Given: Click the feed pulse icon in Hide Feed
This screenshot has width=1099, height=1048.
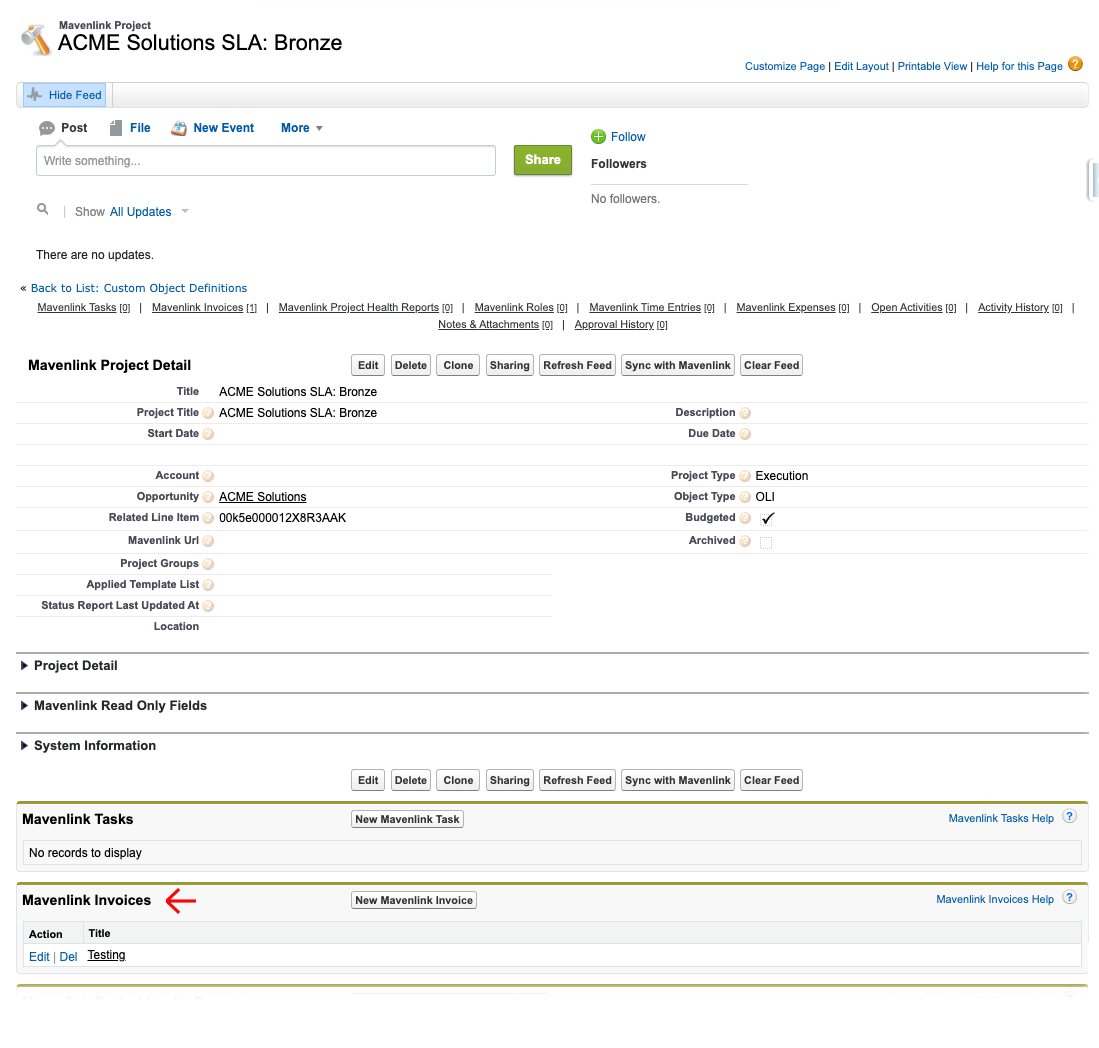Looking at the screenshot, I should tap(34, 95).
